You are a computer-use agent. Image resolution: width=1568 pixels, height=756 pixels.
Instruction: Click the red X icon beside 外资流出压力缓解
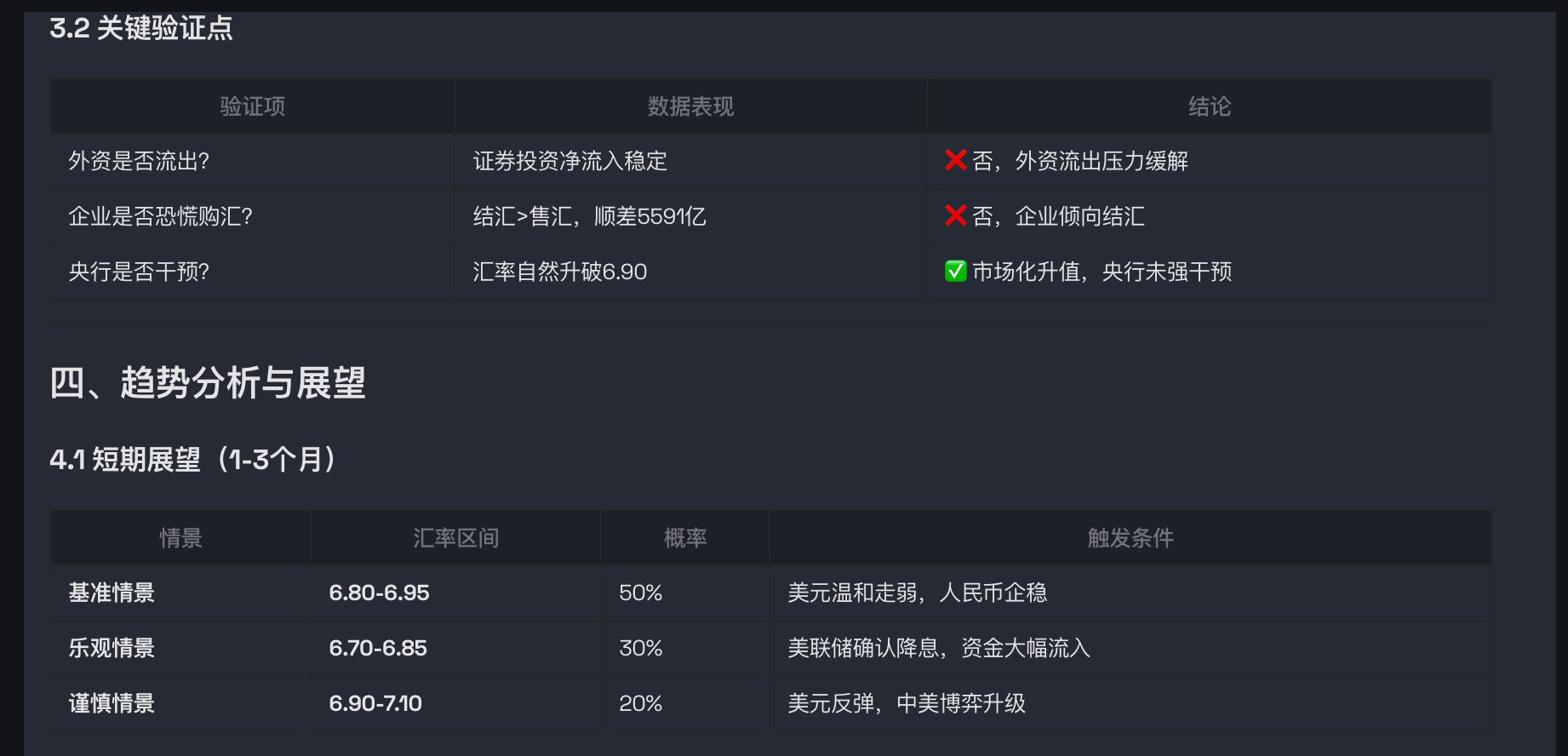pyautogui.click(x=955, y=160)
